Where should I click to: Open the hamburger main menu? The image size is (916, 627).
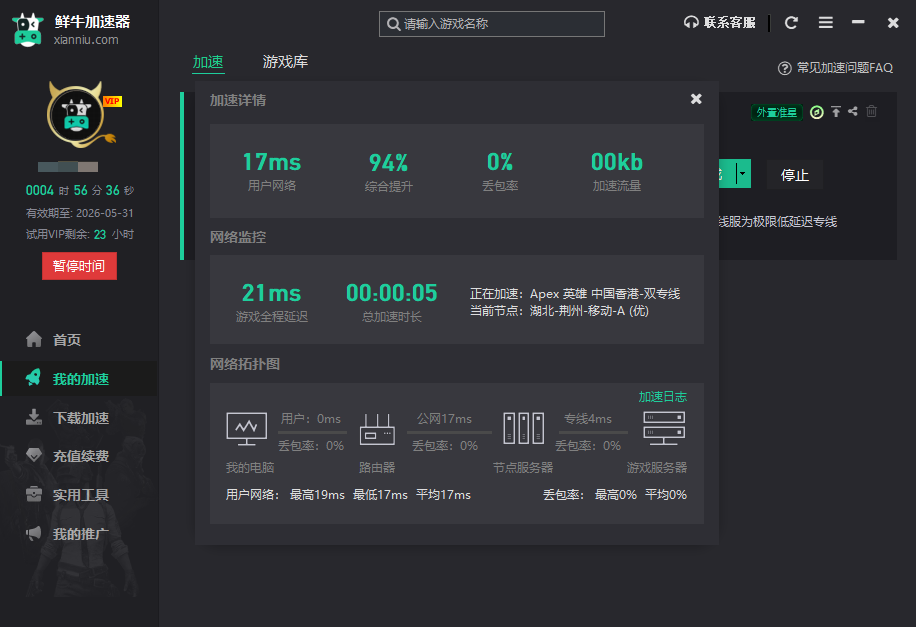(x=825, y=23)
